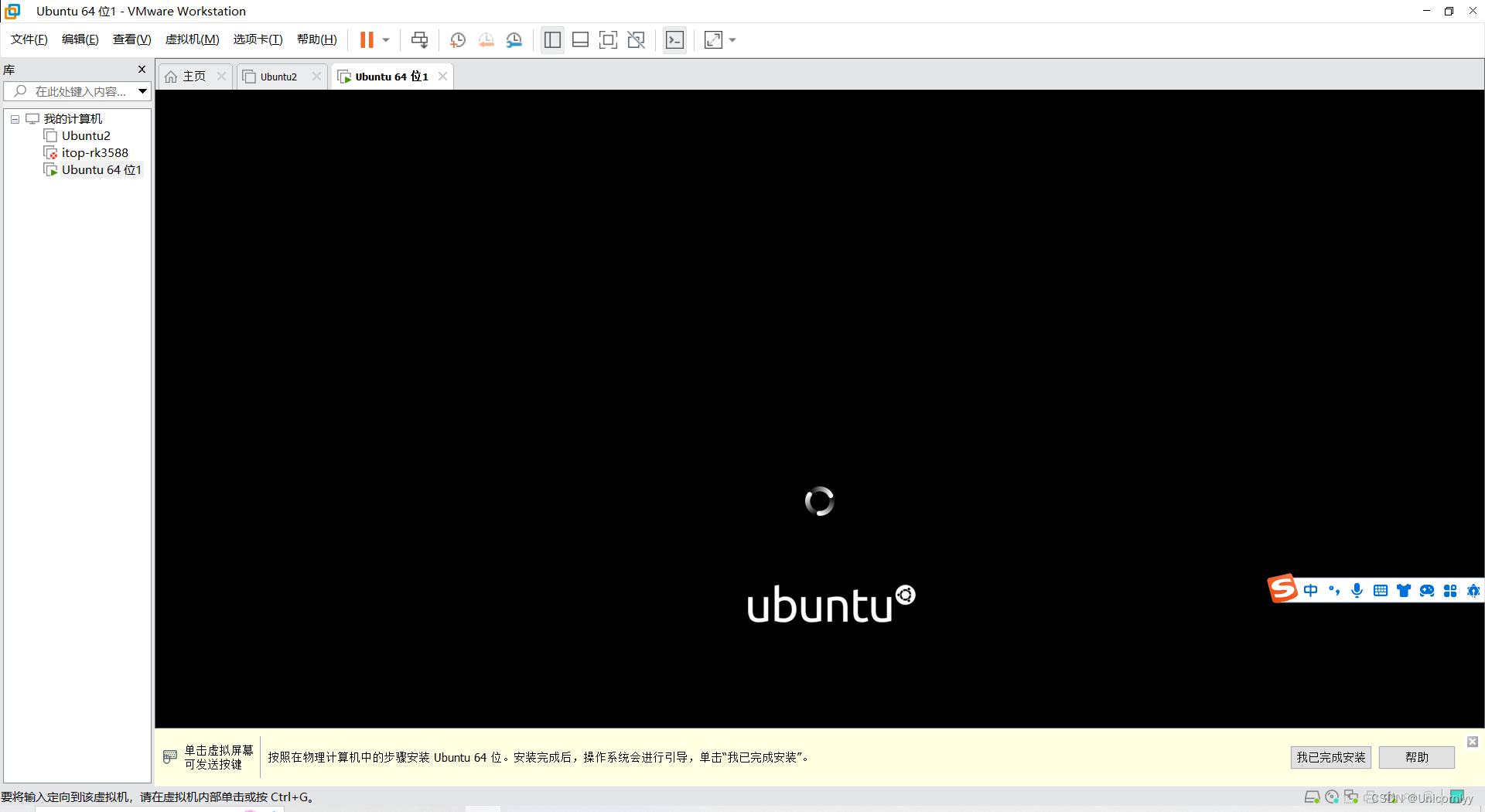
Task: Close the yellow installation hint bar
Action: click(x=1473, y=742)
